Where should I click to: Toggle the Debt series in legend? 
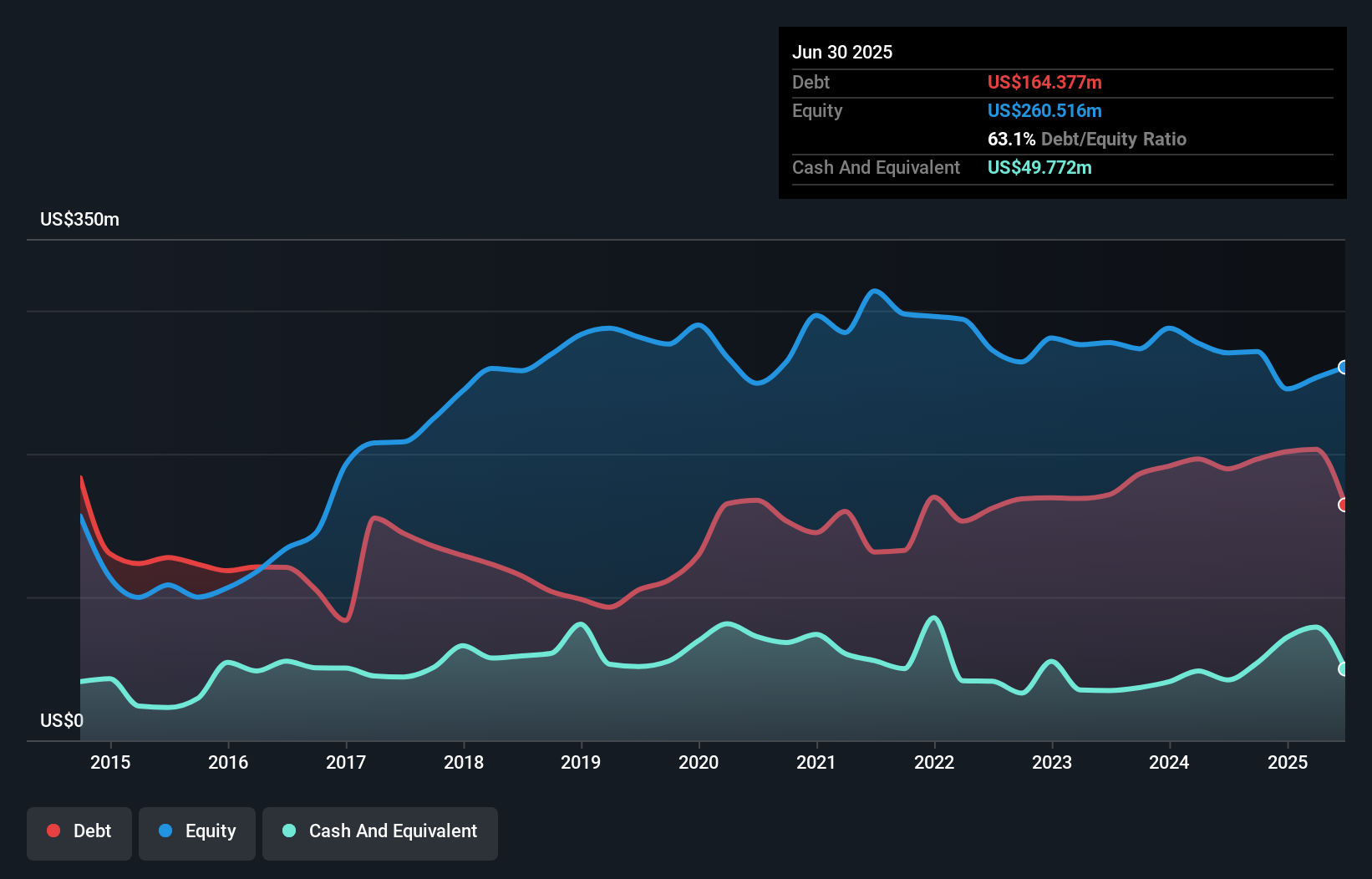click(79, 831)
